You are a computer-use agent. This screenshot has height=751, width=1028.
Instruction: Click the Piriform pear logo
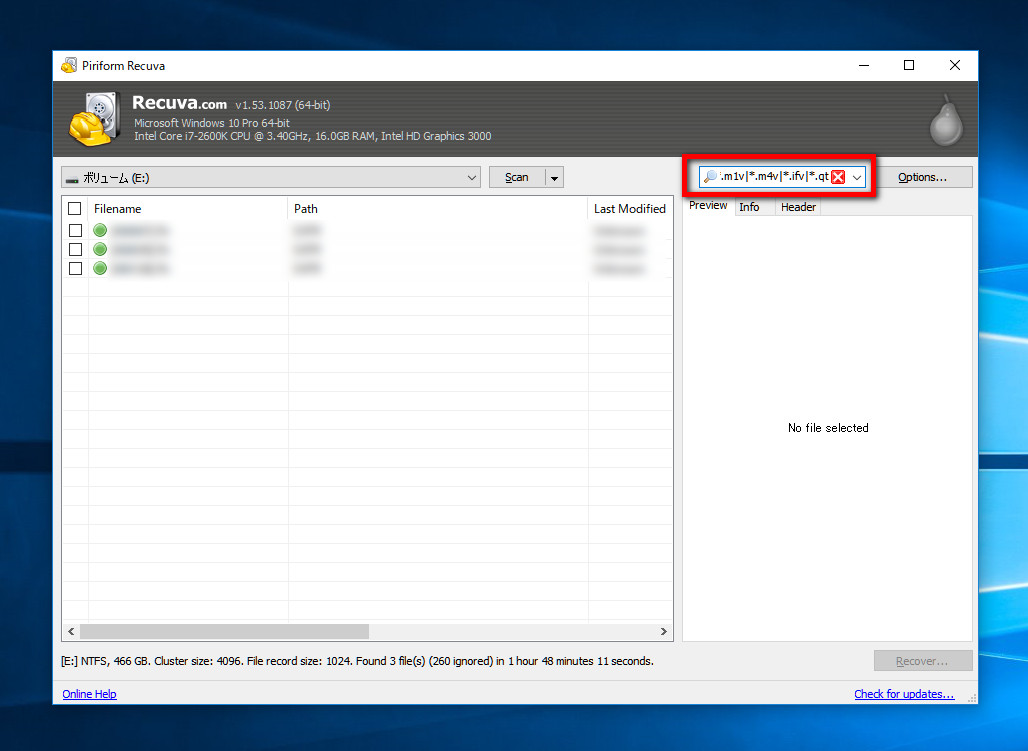pyautogui.click(x=946, y=121)
